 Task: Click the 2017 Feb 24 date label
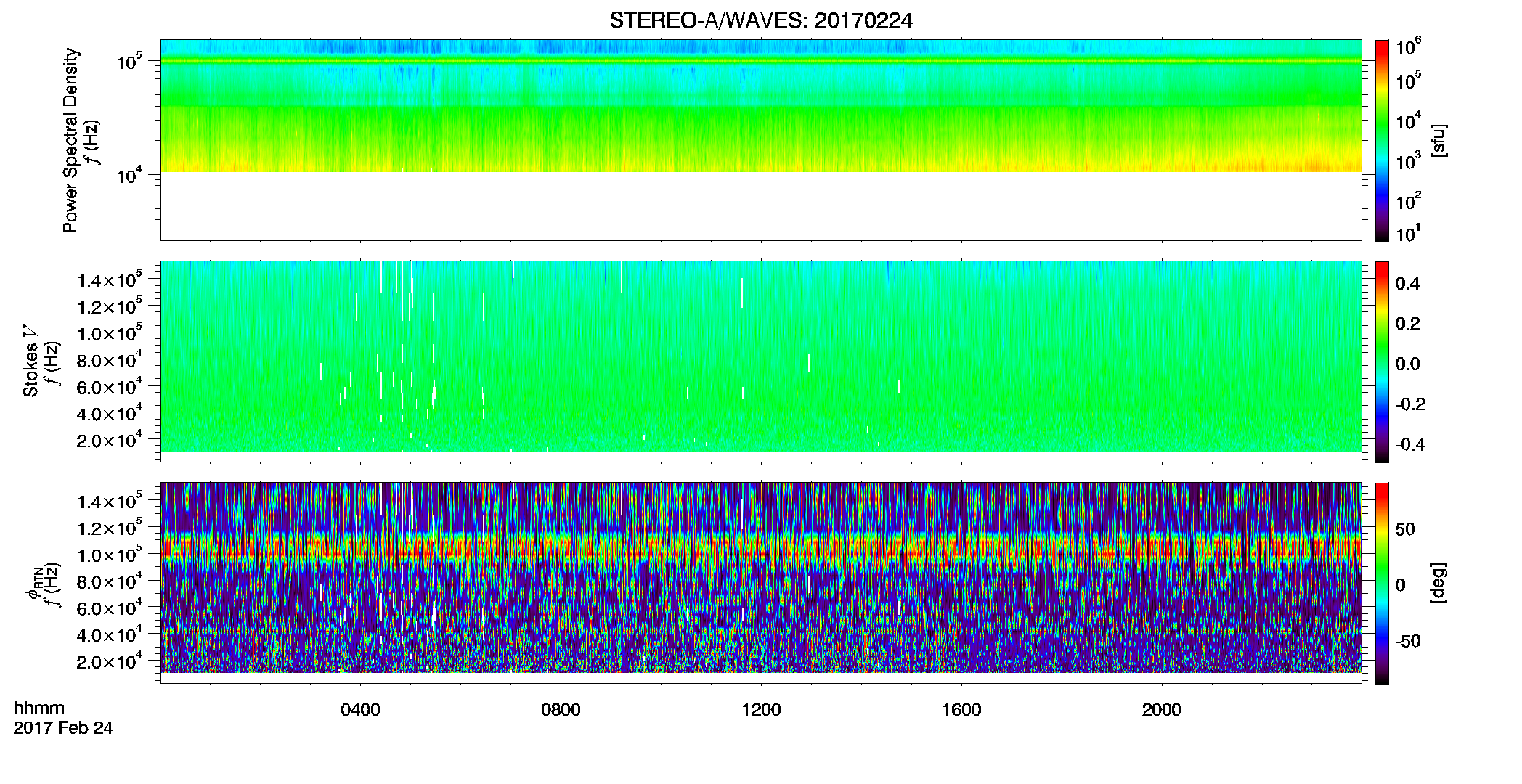pos(63,728)
